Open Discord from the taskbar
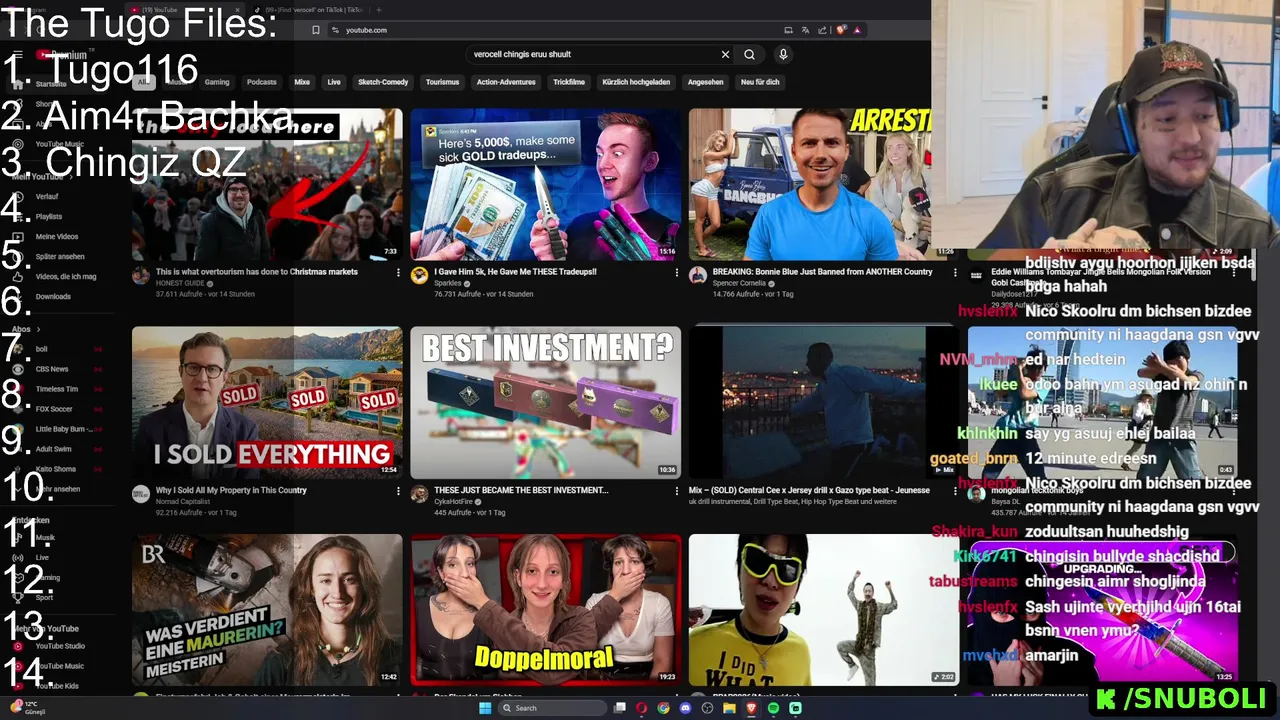1280x720 pixels. click(x=685, y=708)
